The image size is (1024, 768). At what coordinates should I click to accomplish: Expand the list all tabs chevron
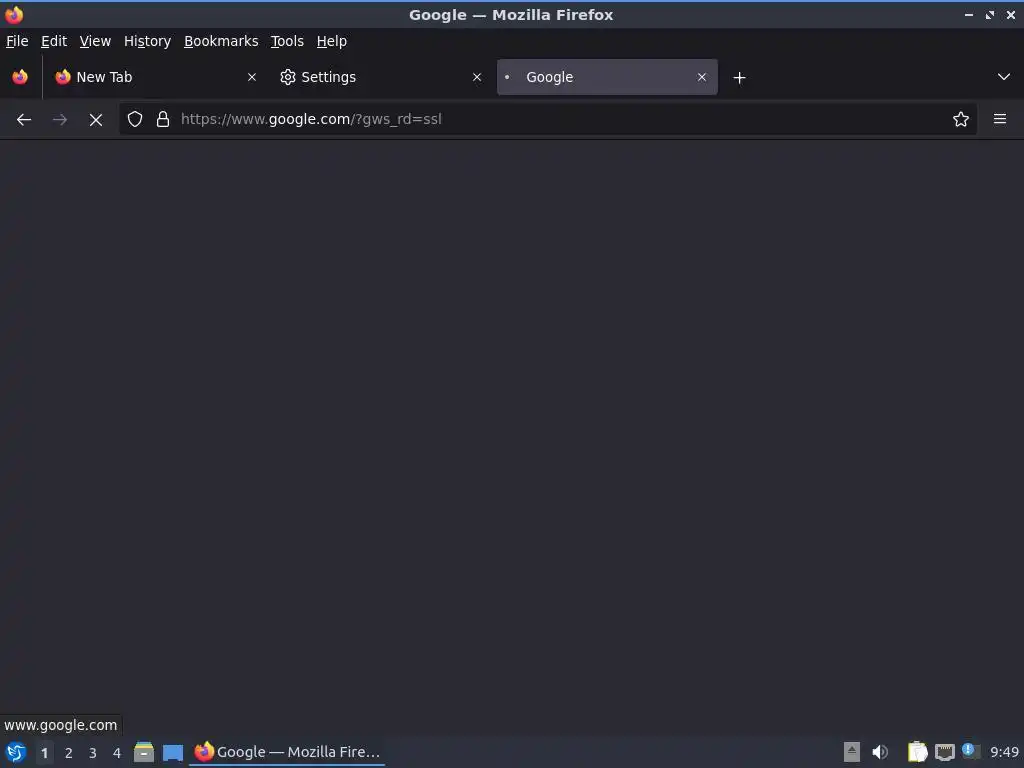1004,77
